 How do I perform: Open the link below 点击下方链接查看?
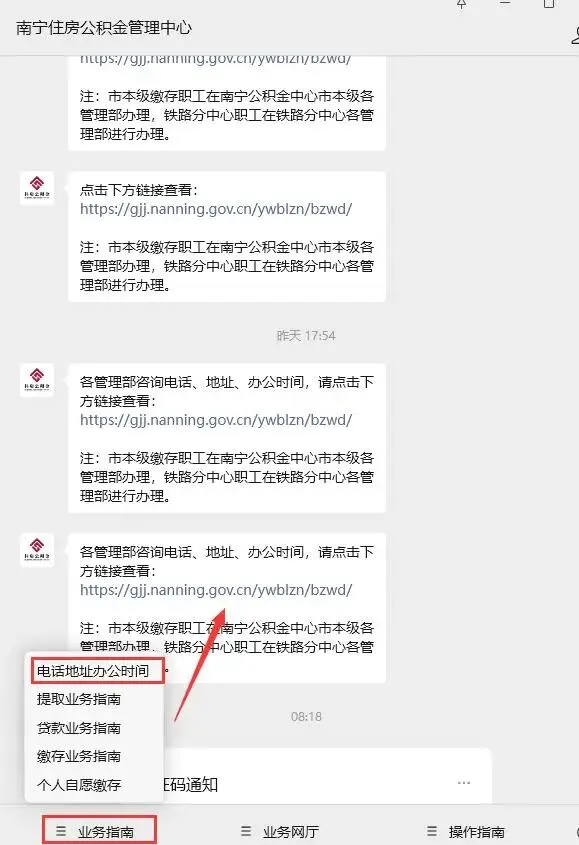[216, 209]
